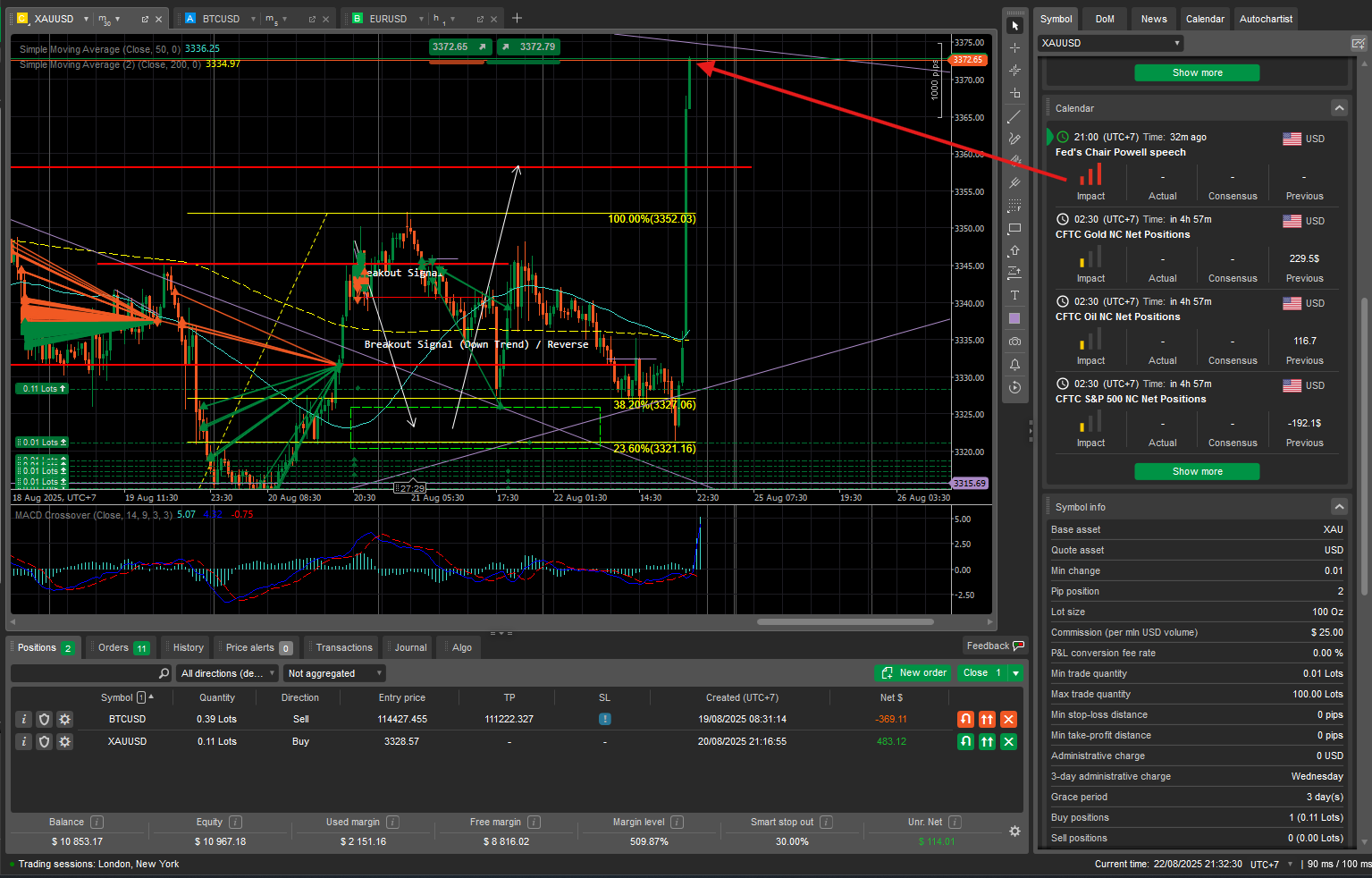The image size is (1372, 878).
Task: Open the bottom account bar settings gear
Action: [1014, 832]
